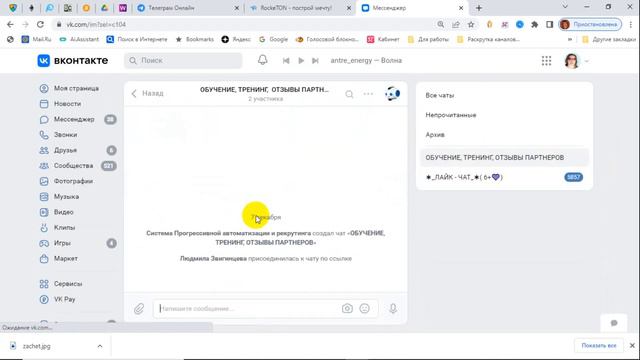Select the Архив folder
The height and width of the screenshot is (360, 640).
(x=504, y=135)
